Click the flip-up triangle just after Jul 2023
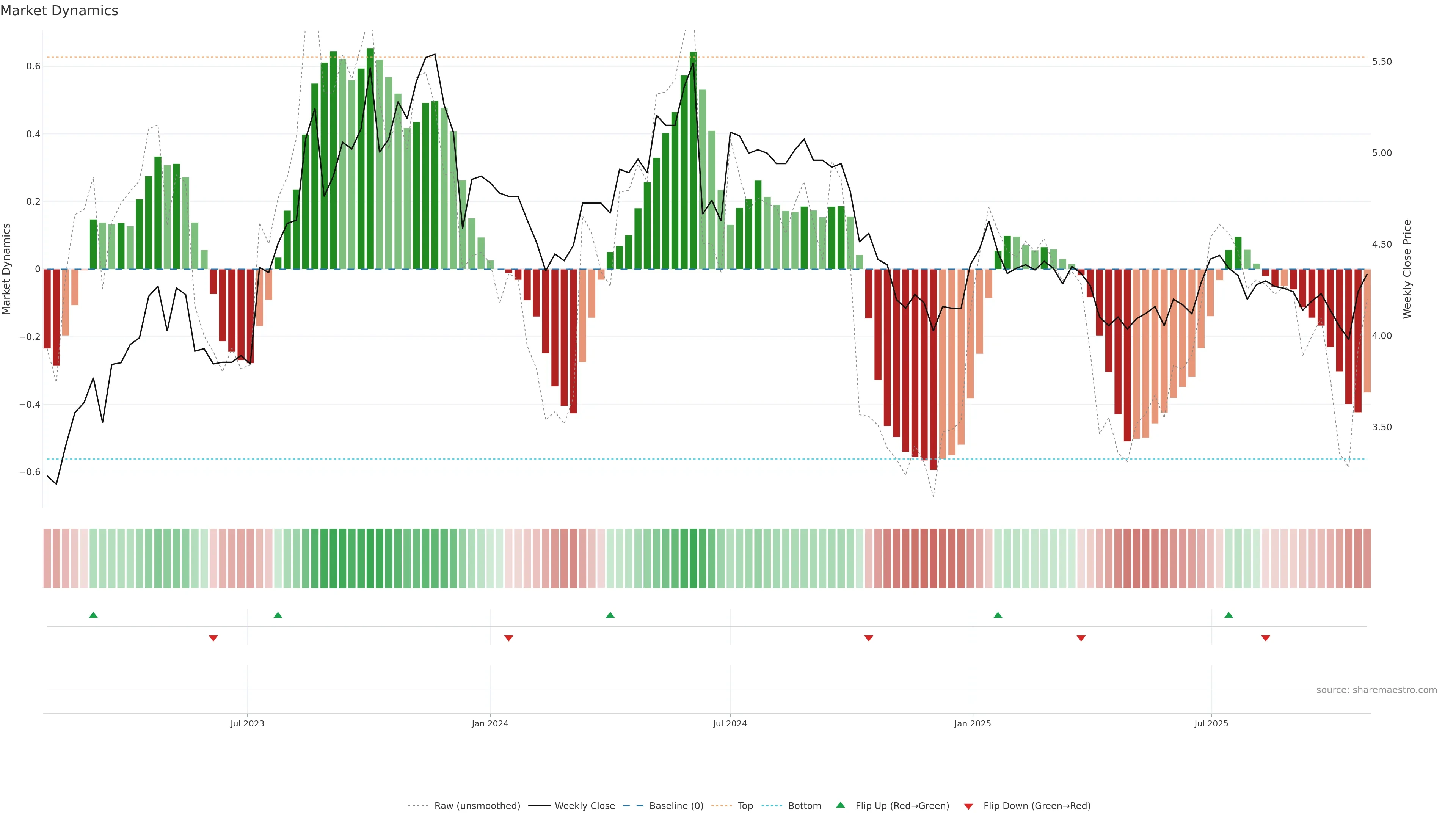Image resolution: width=1456 pixels, height=819 pixels. [x=278, y=615]
